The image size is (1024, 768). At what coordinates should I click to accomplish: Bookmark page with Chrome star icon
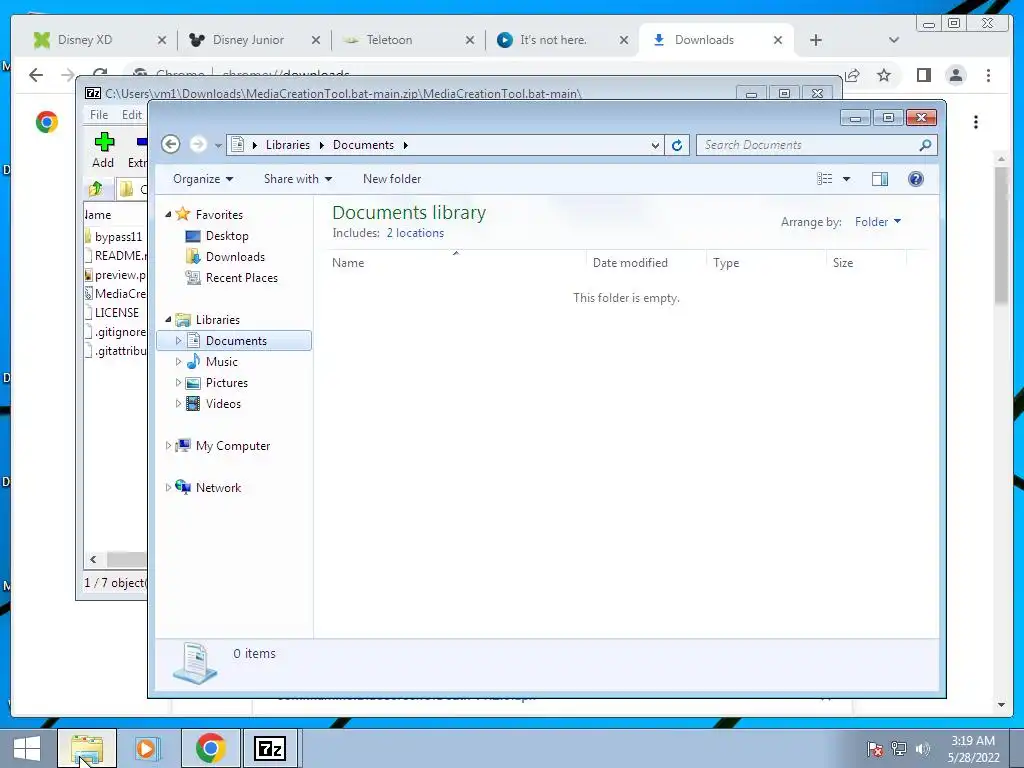click(884, 75)
